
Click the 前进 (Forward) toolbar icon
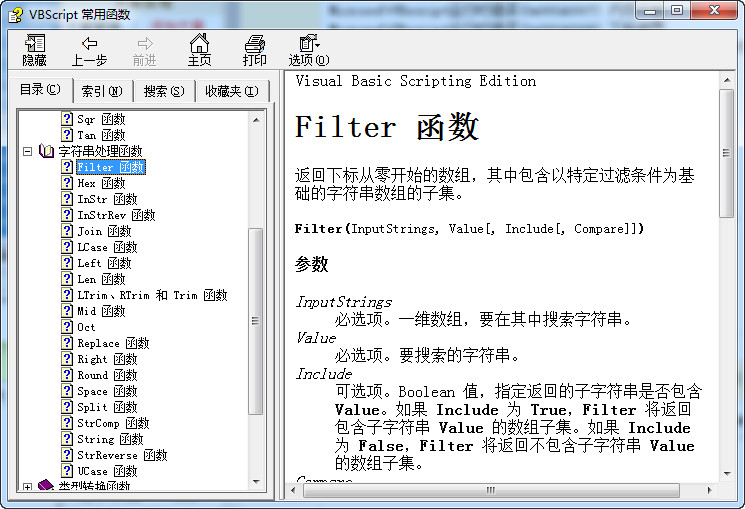[x=144, y=50]
